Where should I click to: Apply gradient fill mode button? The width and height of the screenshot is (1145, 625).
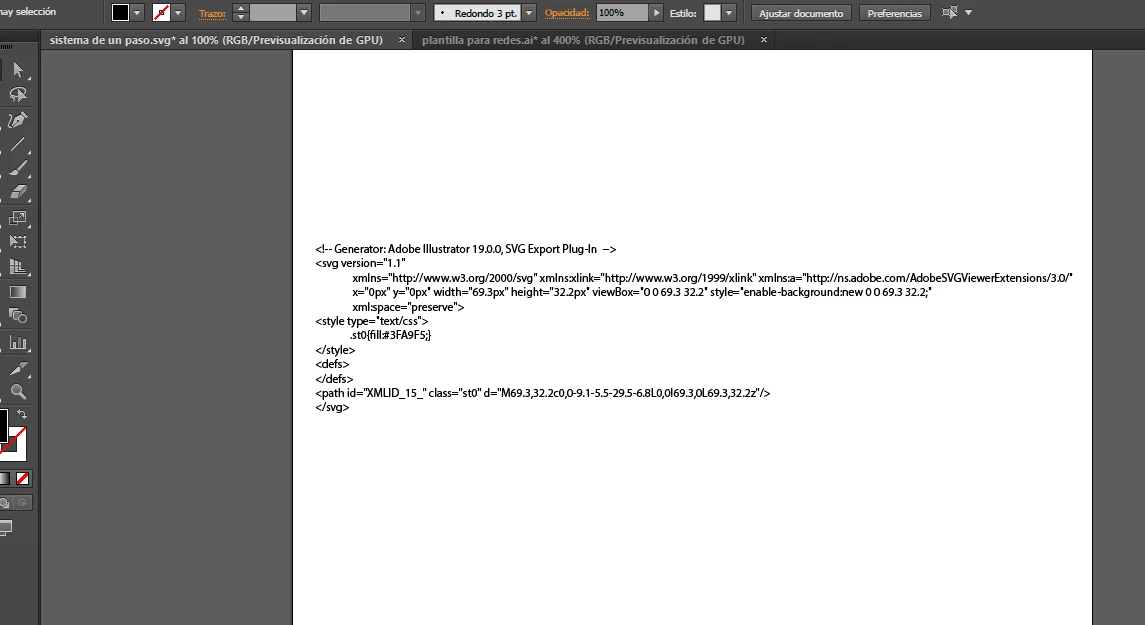[x=4, y=479]
